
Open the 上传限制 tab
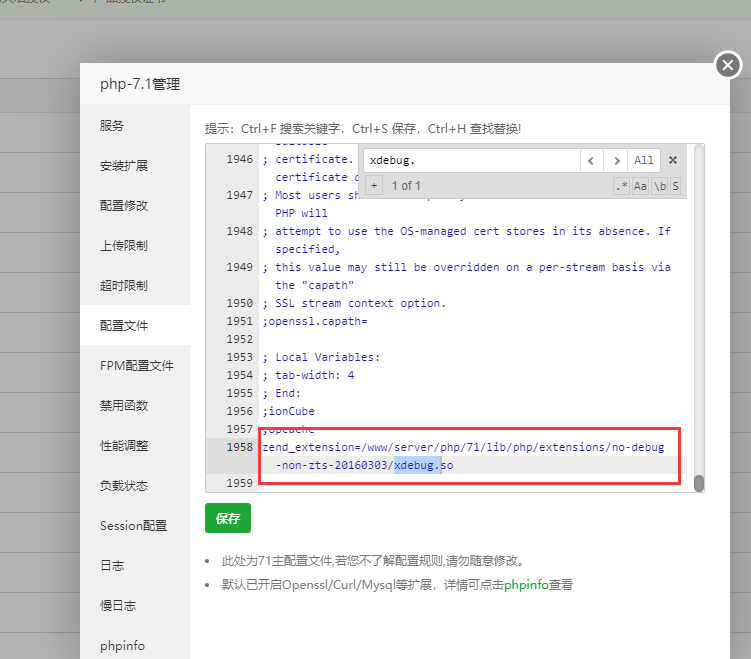pos(135,246)
